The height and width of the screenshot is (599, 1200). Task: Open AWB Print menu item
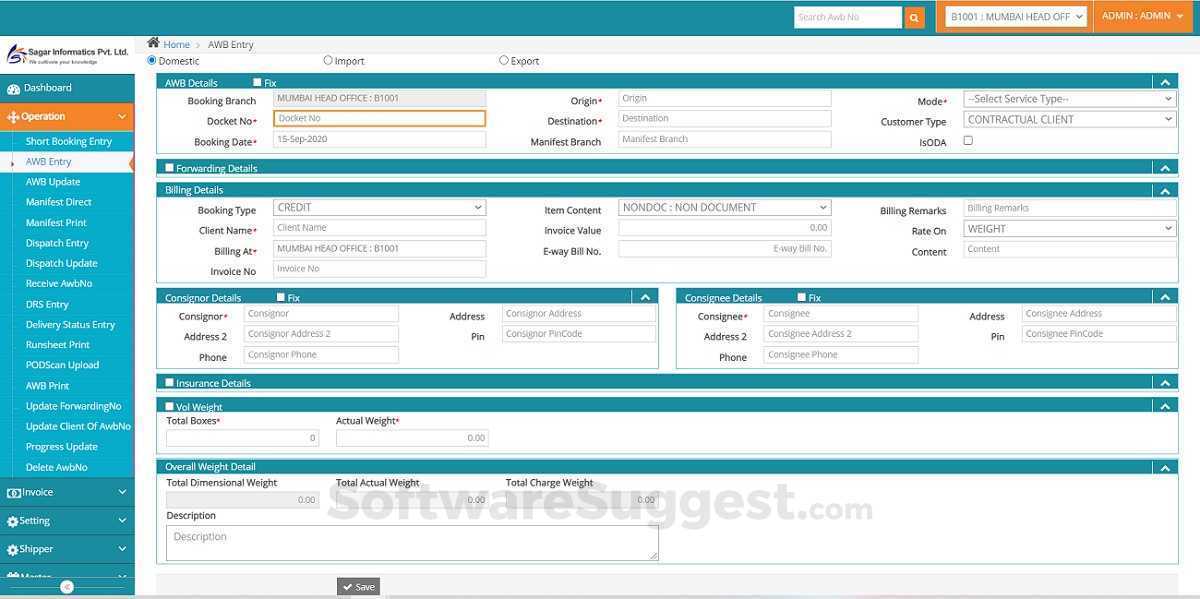[x=48, y=386]
